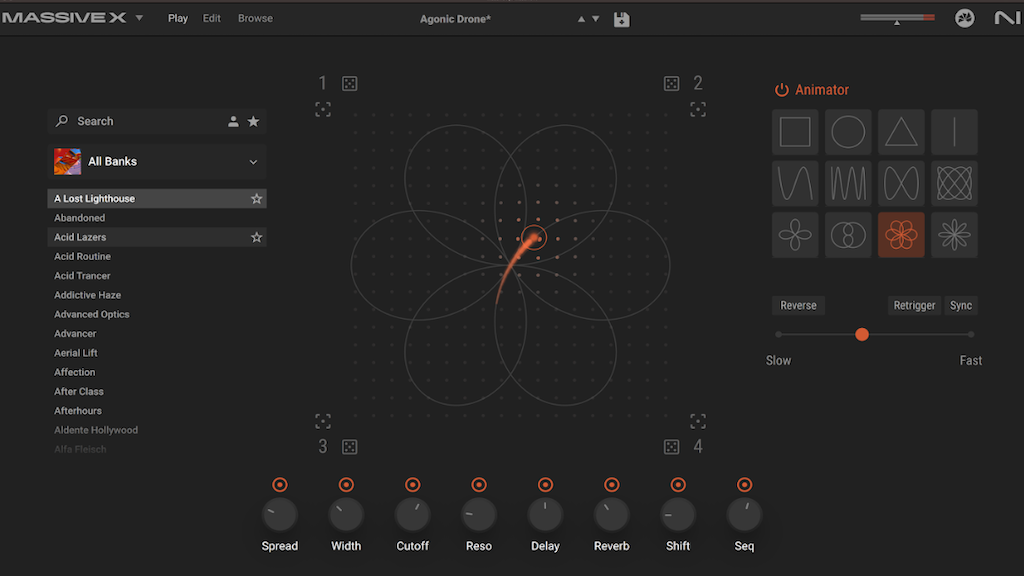Toggle the Animator power button
Viewport: 1024px width, 576px height.
783,88
